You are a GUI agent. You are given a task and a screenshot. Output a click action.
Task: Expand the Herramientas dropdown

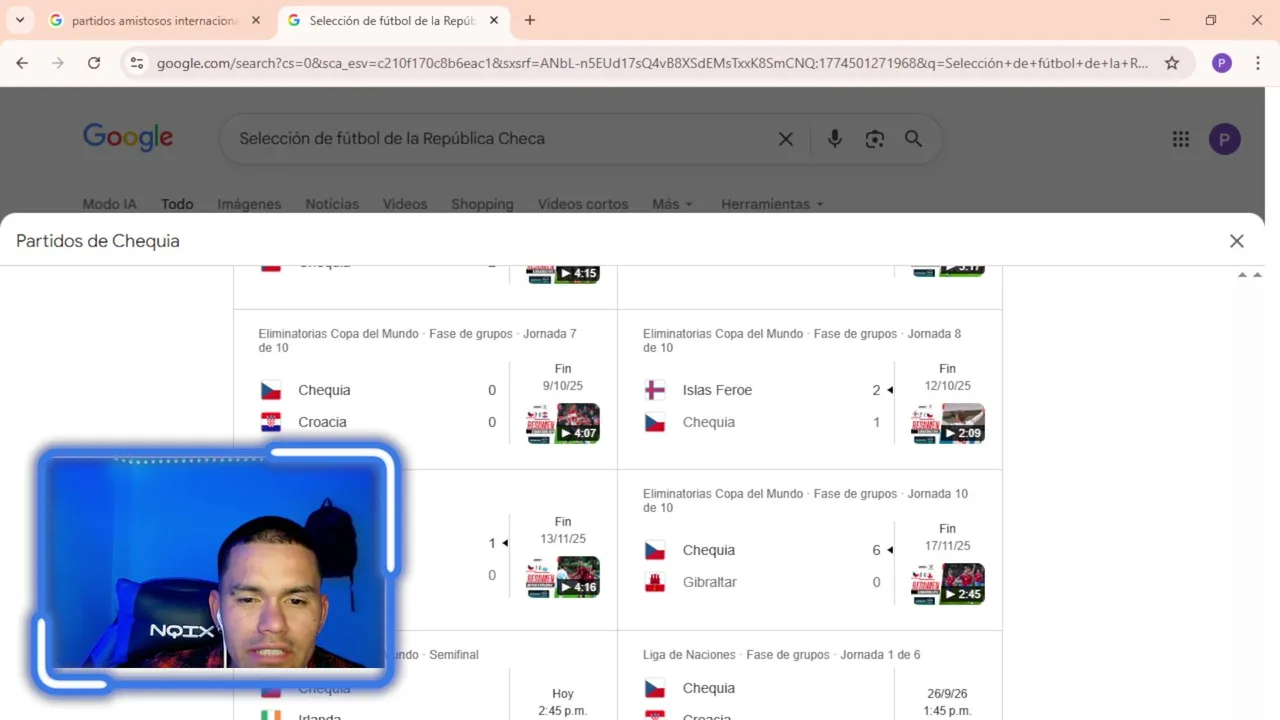(x=772, y=204)
